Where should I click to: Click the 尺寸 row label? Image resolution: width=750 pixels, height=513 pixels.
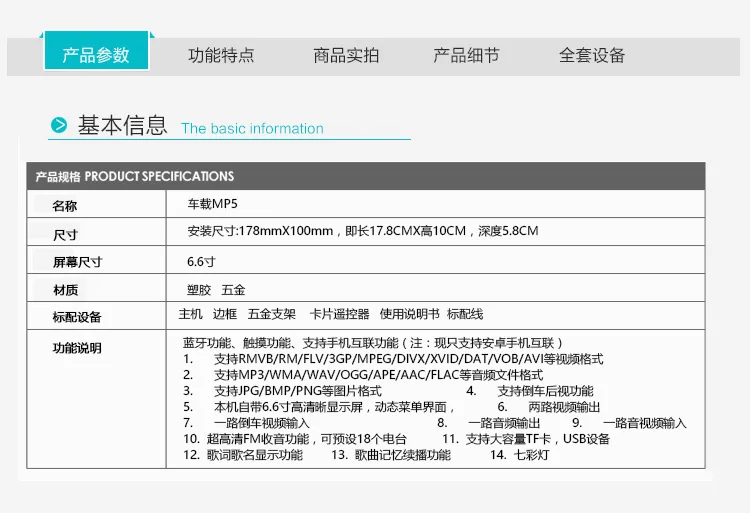(x=65, y=235)
